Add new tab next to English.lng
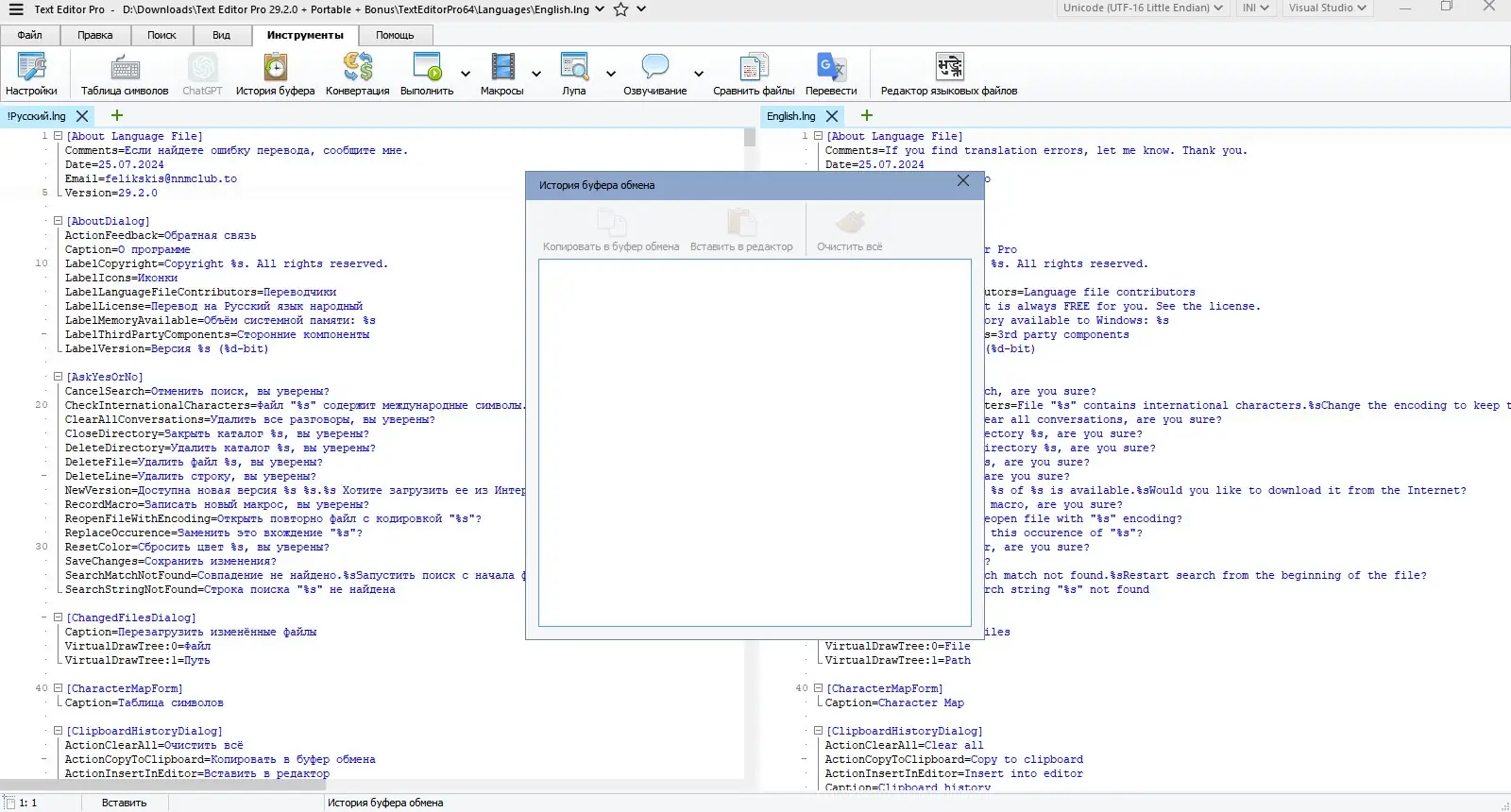The image size is (1511, 812). [x=867, y=115]
